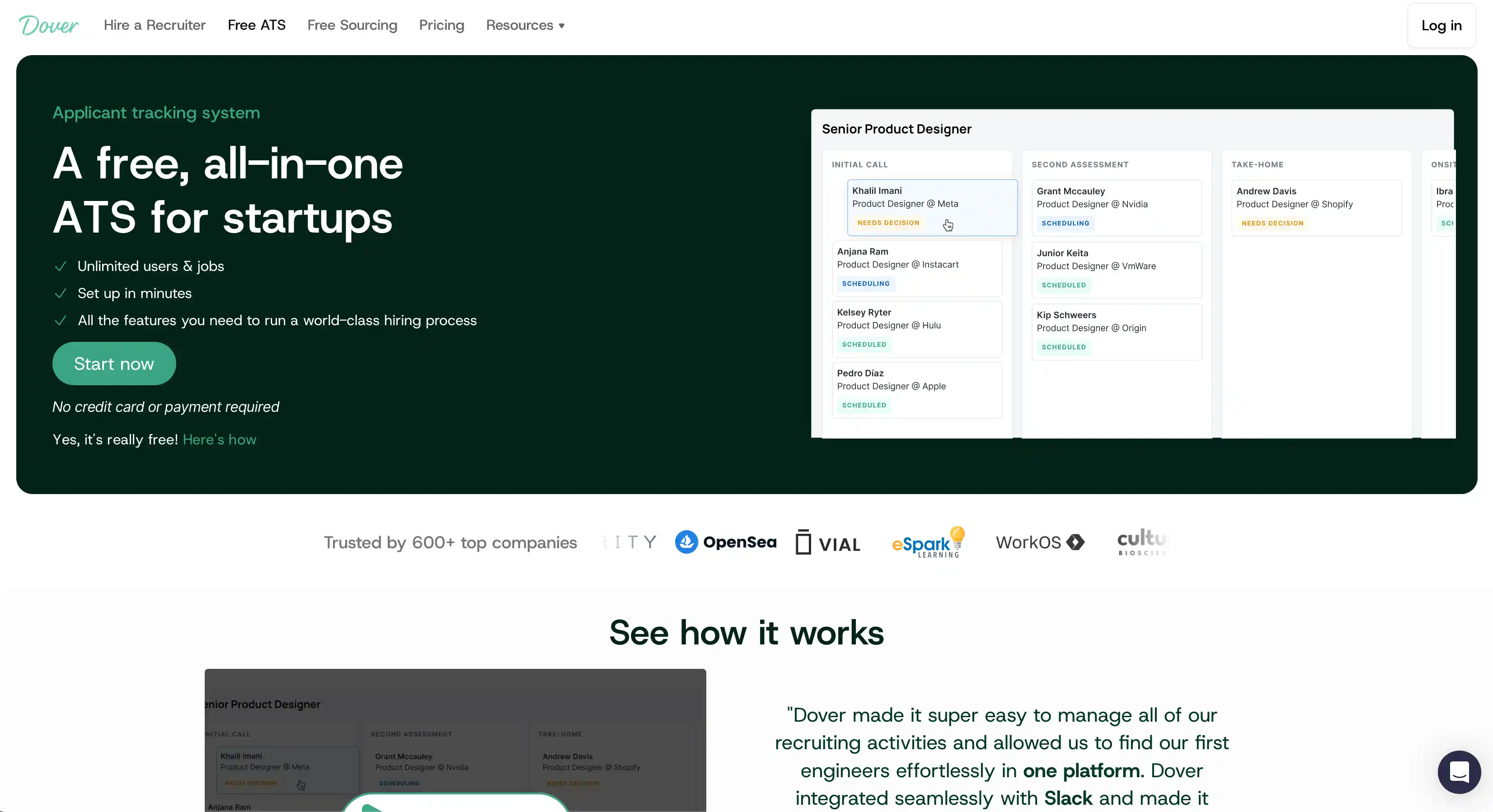Viewport: 1493px width, 812px height.
Task: Go to Free Sourcing page
Action: [x=352, y=25]
